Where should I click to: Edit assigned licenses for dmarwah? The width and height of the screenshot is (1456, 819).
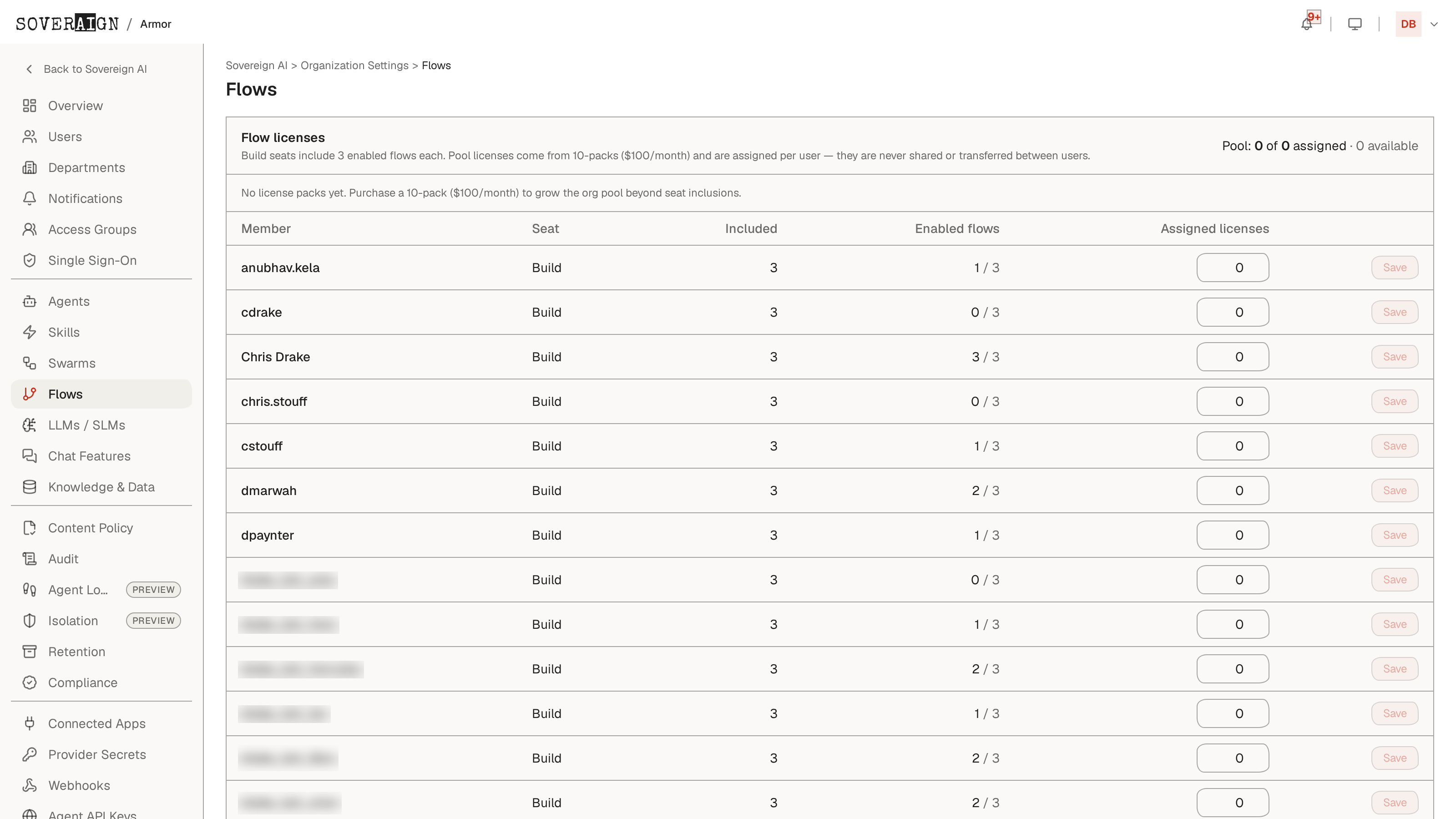click(x=1233, y=491)
